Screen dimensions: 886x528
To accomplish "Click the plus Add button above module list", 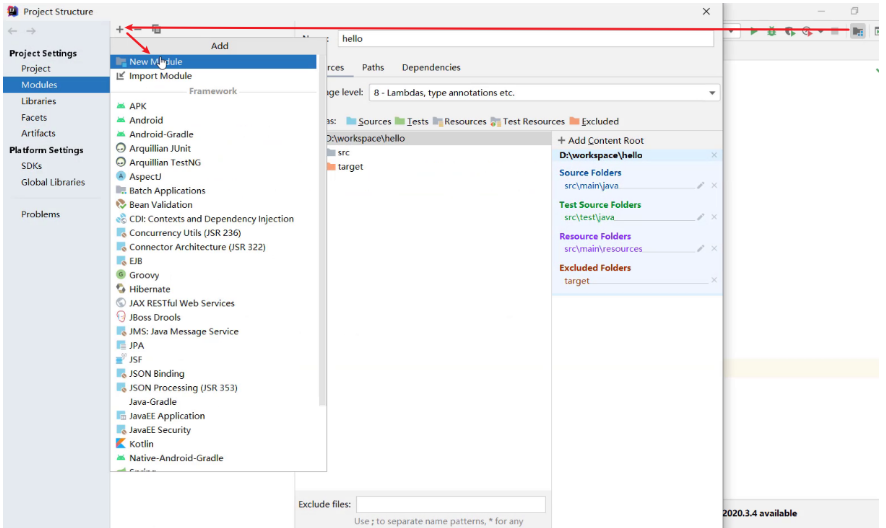I will click(x=119, y=29).
